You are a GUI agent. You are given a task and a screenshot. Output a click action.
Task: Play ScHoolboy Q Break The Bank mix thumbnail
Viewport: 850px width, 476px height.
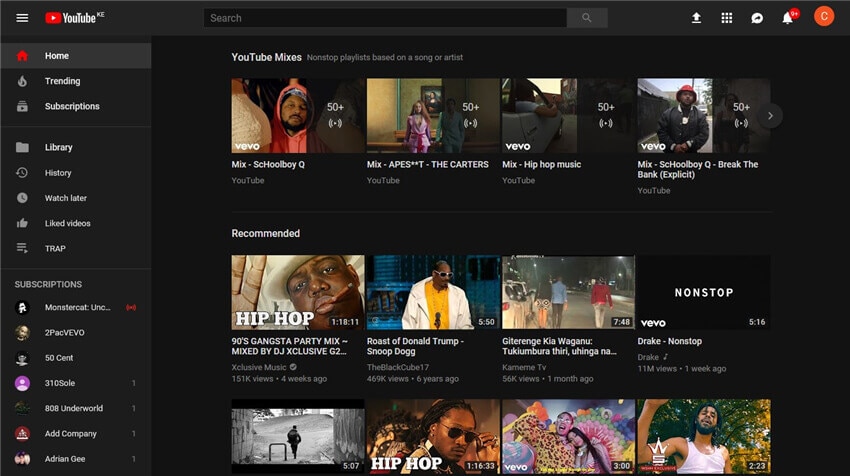(704, 115)
